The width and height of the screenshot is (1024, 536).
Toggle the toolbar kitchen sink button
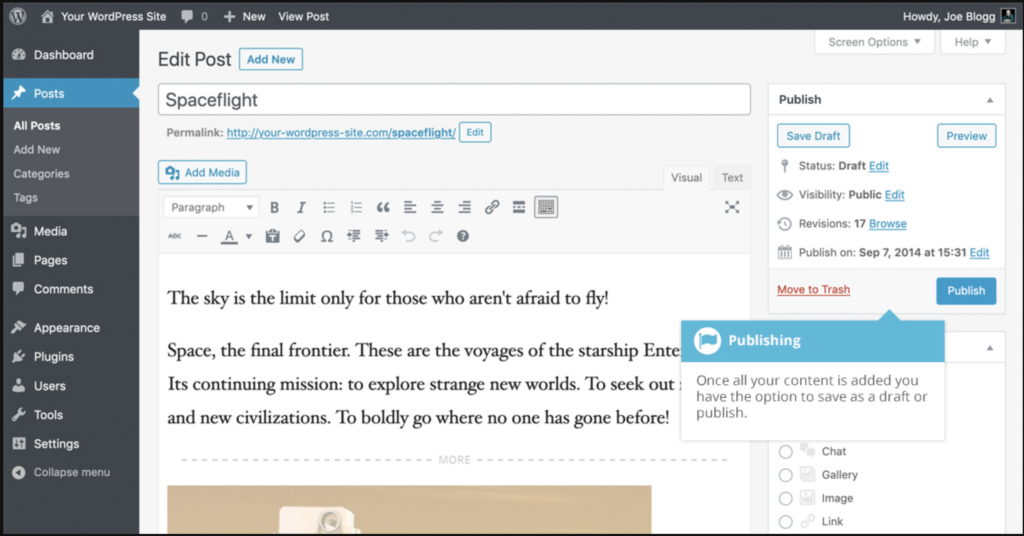point(546,207)
